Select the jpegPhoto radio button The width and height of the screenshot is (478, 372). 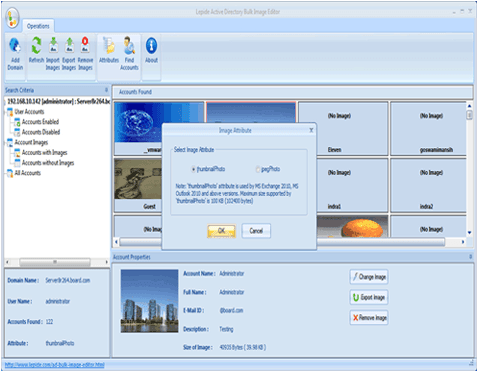(258, 169)
